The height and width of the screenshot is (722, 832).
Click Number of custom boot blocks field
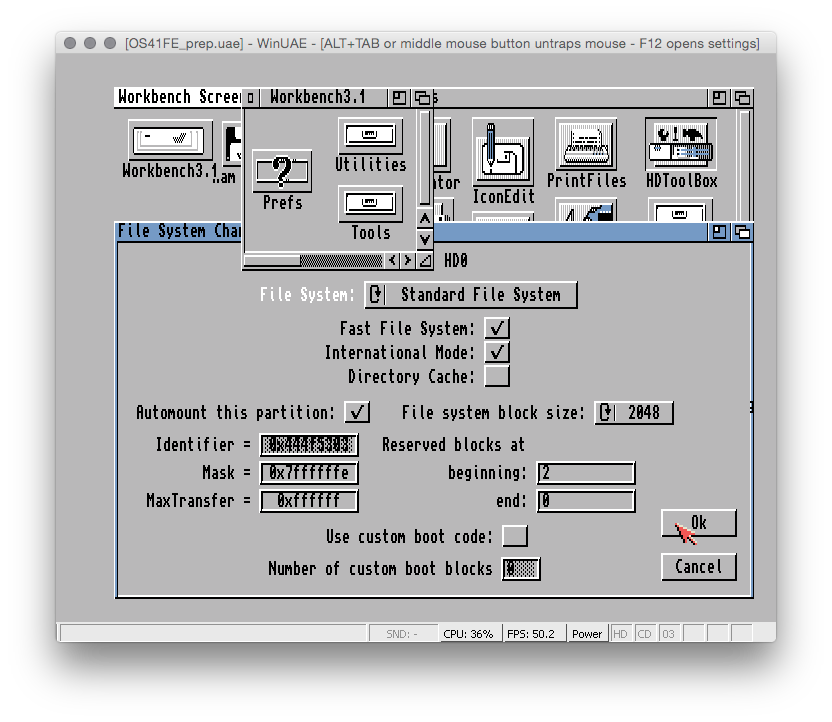click(x=521, y=569)
